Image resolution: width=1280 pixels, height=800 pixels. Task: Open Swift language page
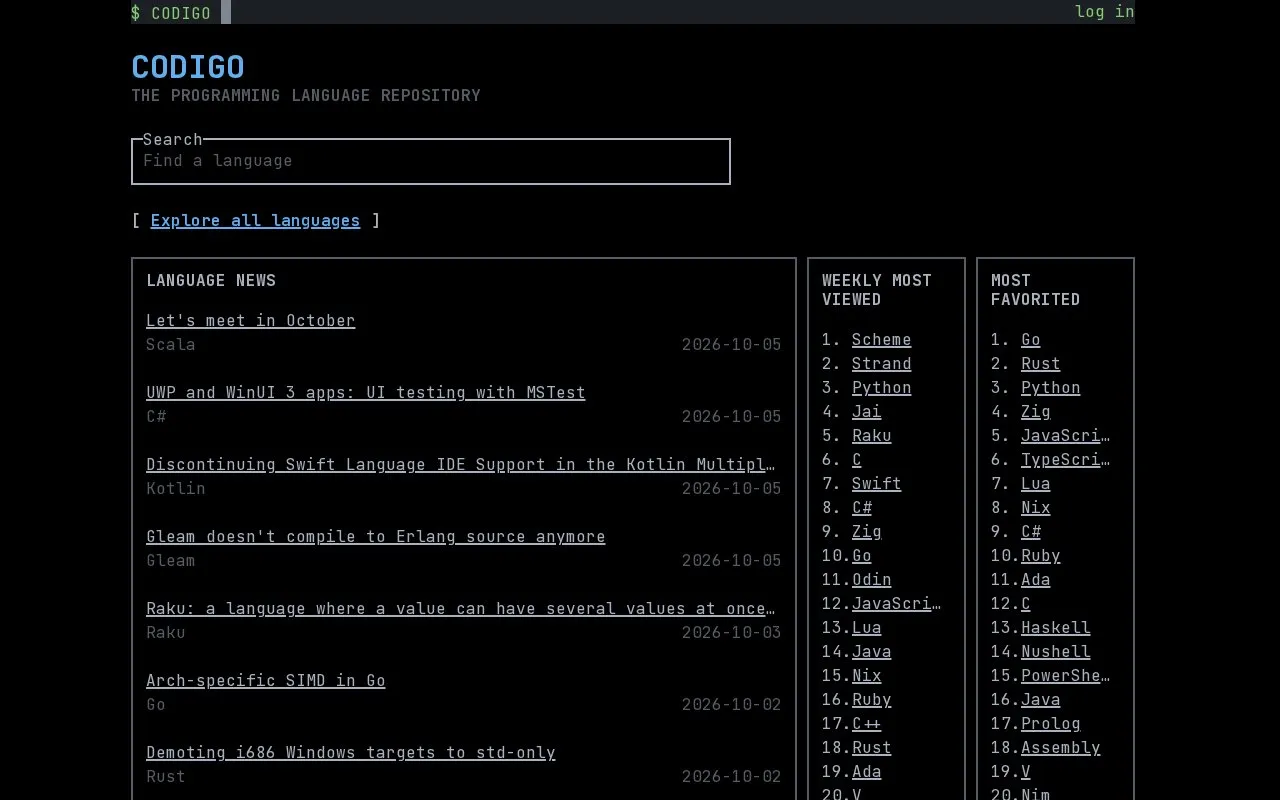[x=876, y=484]
